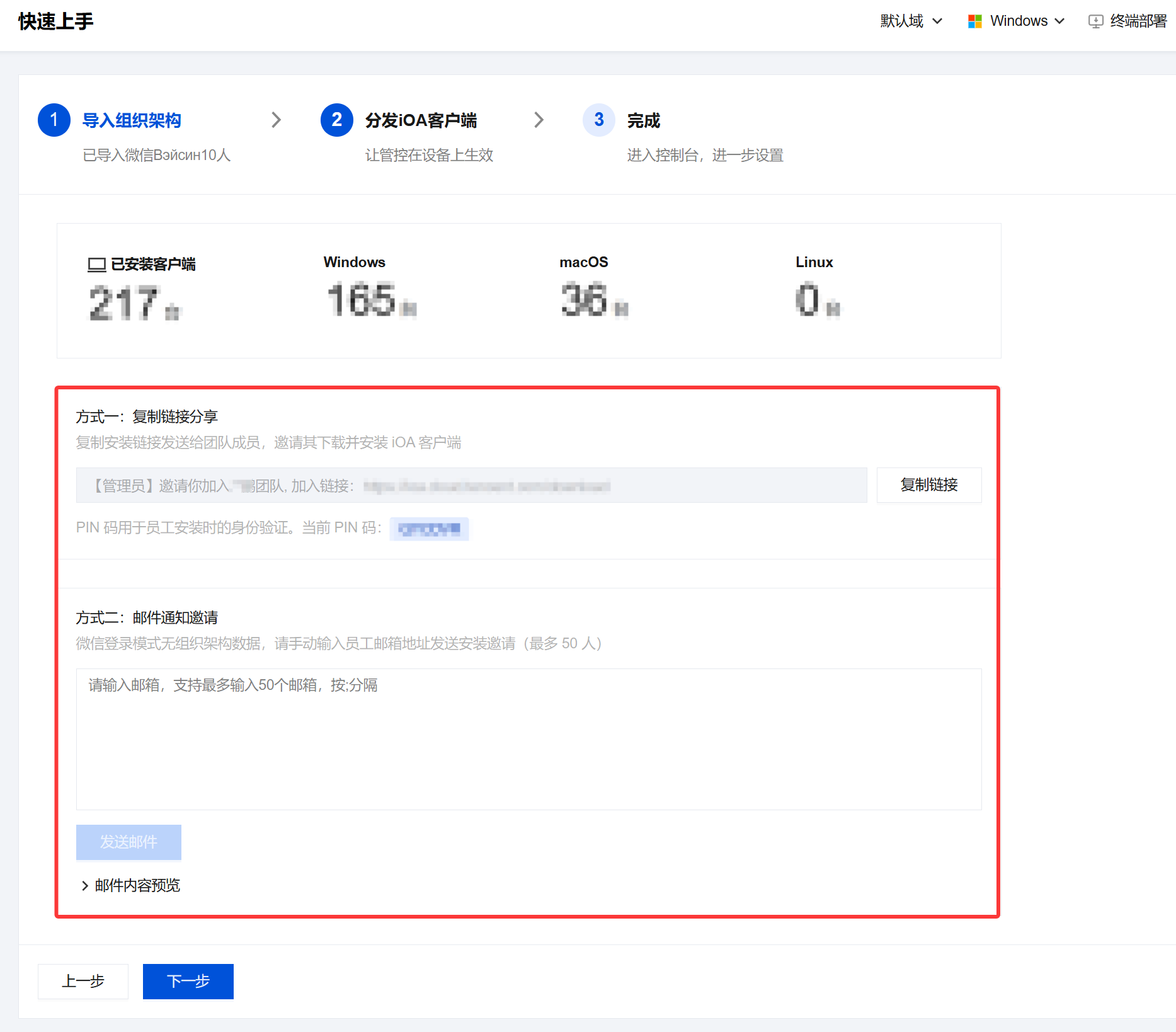Click the 终端部署 monitor icon

tap(1096, 21)
